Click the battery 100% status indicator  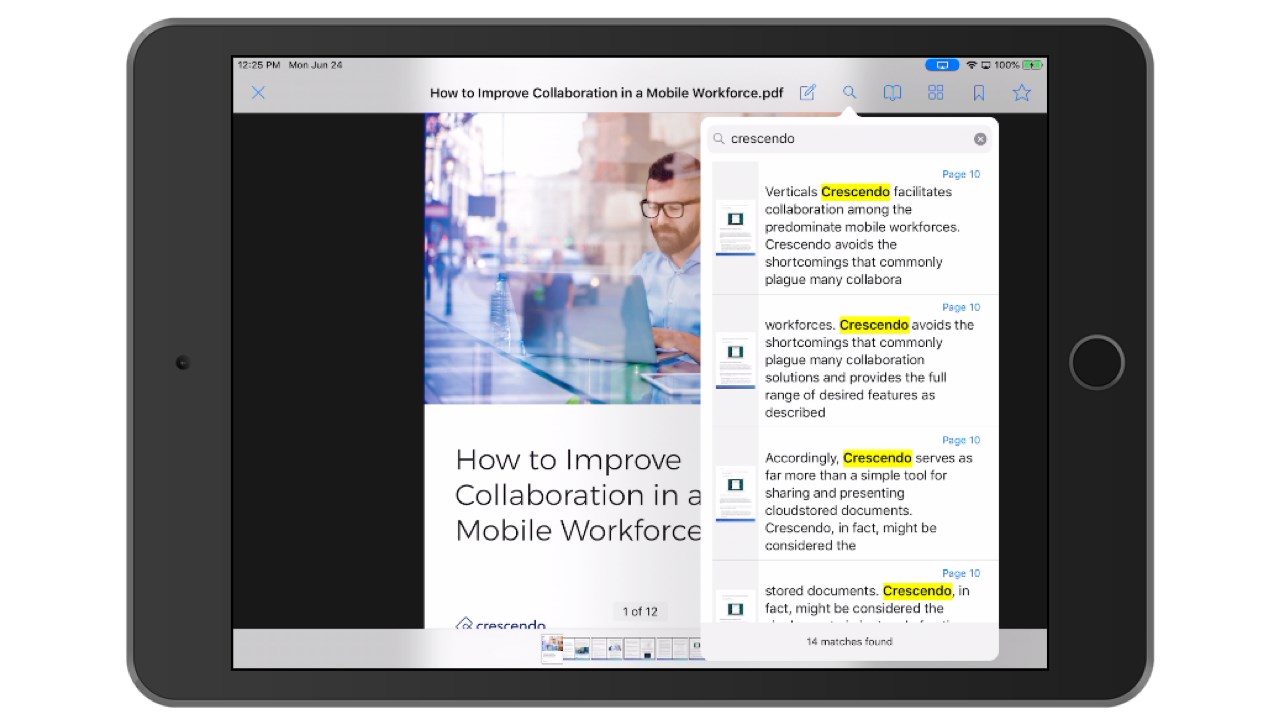(1018, 65)
